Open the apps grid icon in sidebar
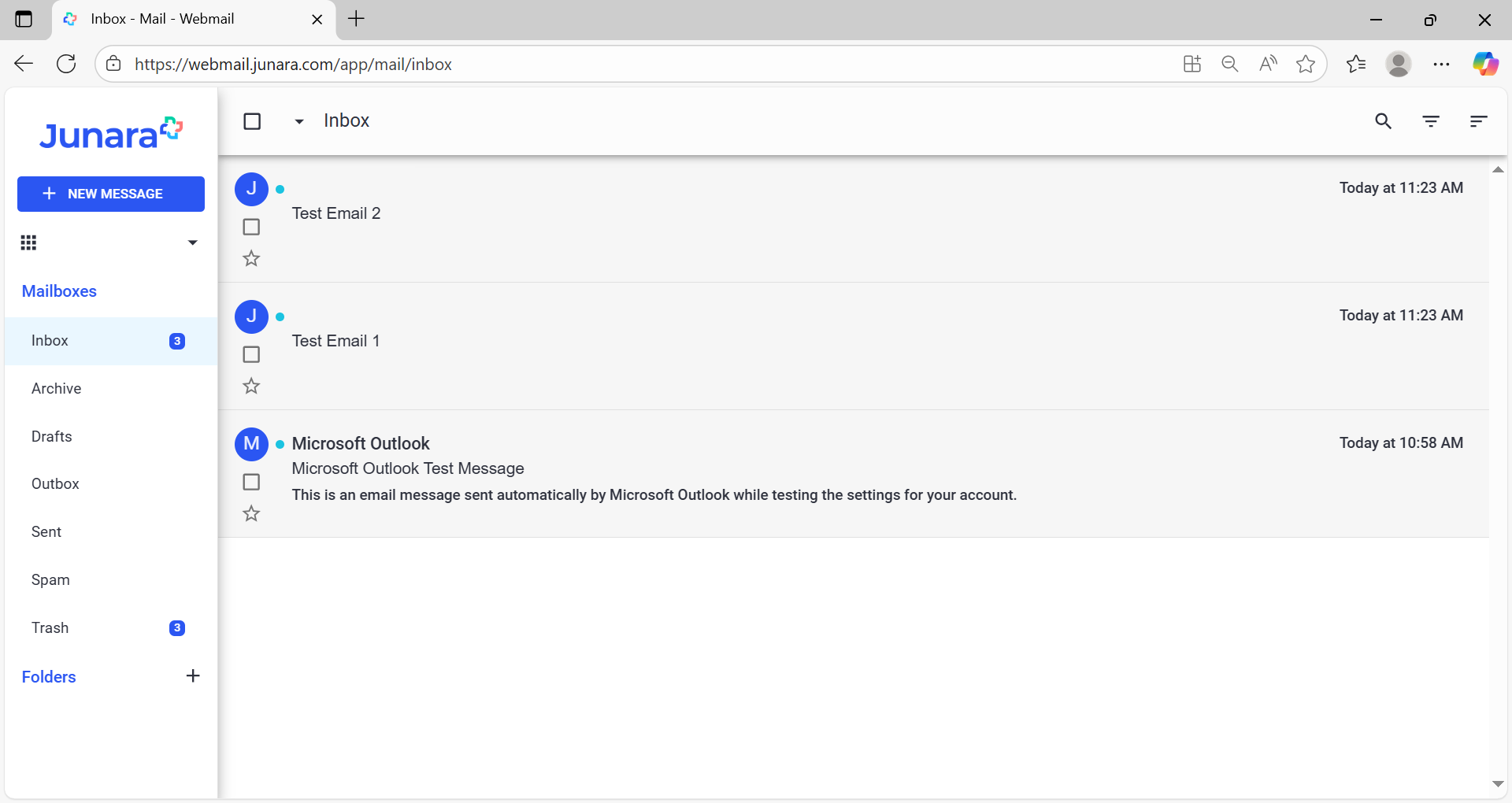The image size is (1512, 803). 29,242
